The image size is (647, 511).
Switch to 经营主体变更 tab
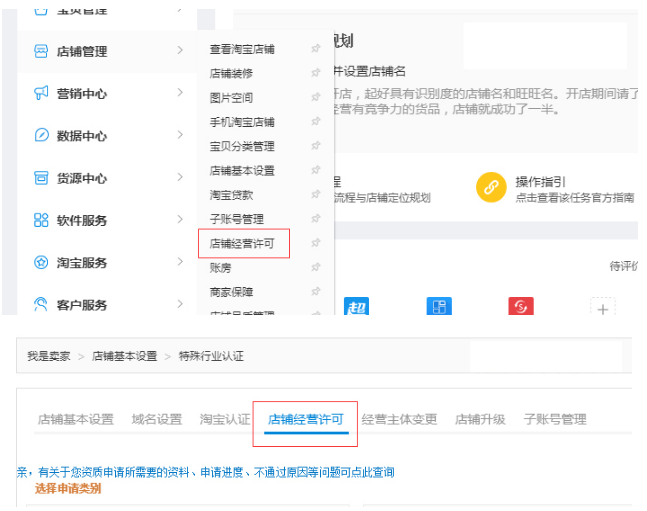[x=399, y=419]
